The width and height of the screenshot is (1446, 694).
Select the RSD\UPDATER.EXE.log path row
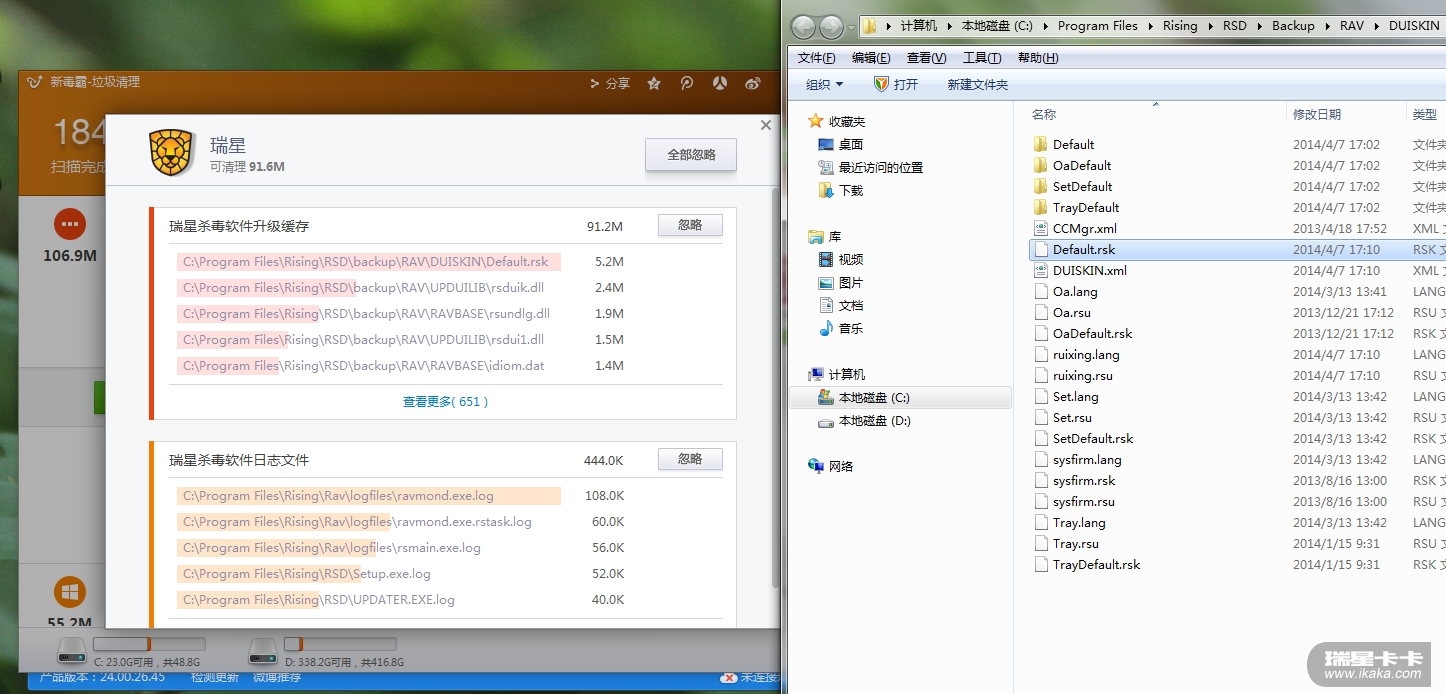tap(369, 600)
